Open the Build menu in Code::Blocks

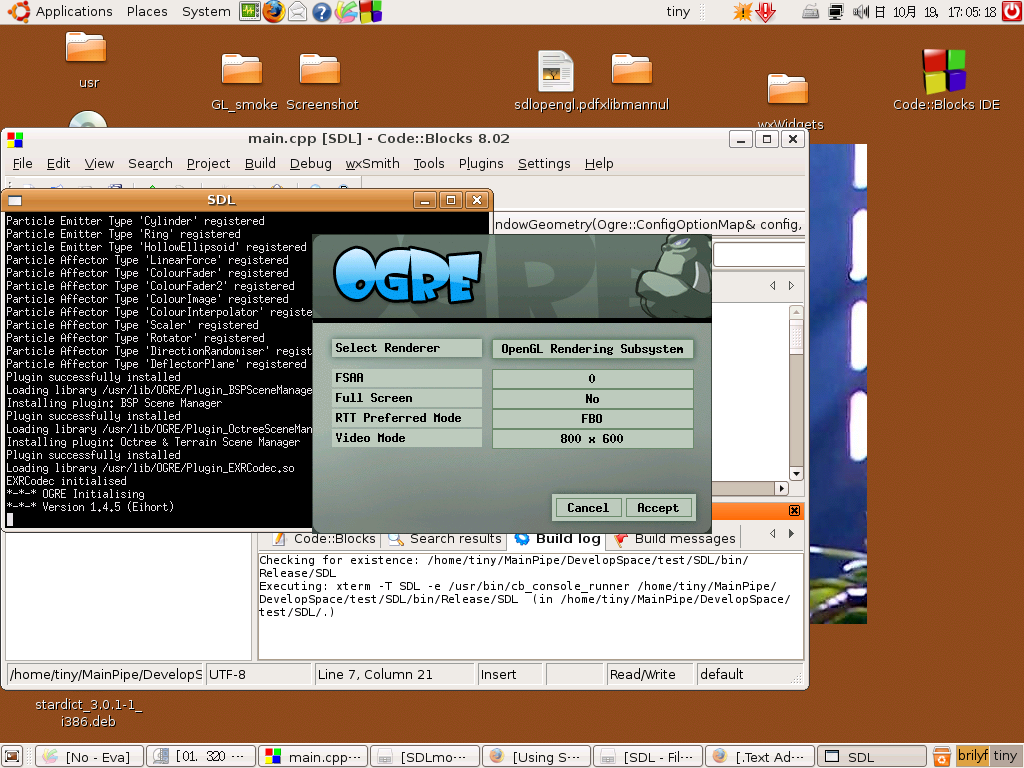coord(260,164)
